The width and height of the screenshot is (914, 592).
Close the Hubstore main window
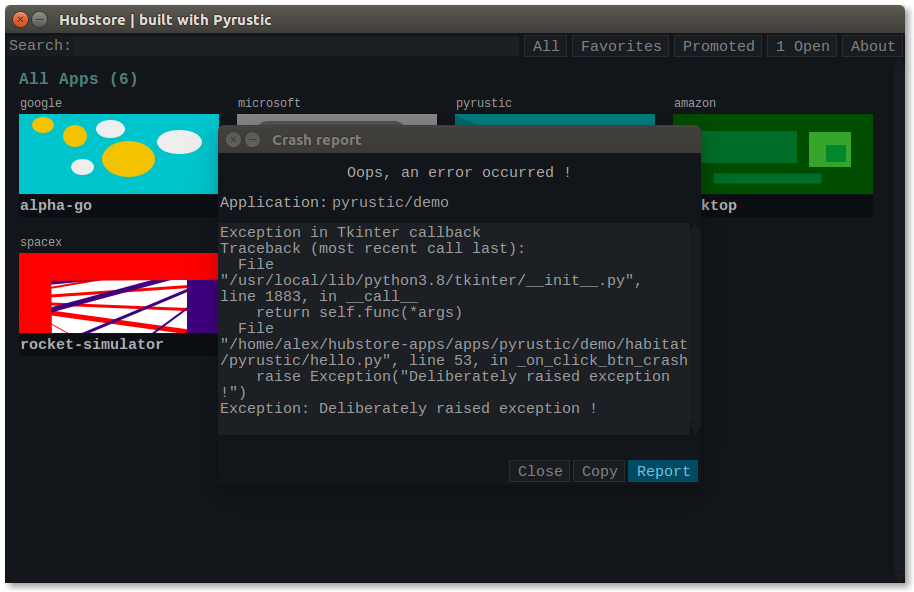pos(20,20)
